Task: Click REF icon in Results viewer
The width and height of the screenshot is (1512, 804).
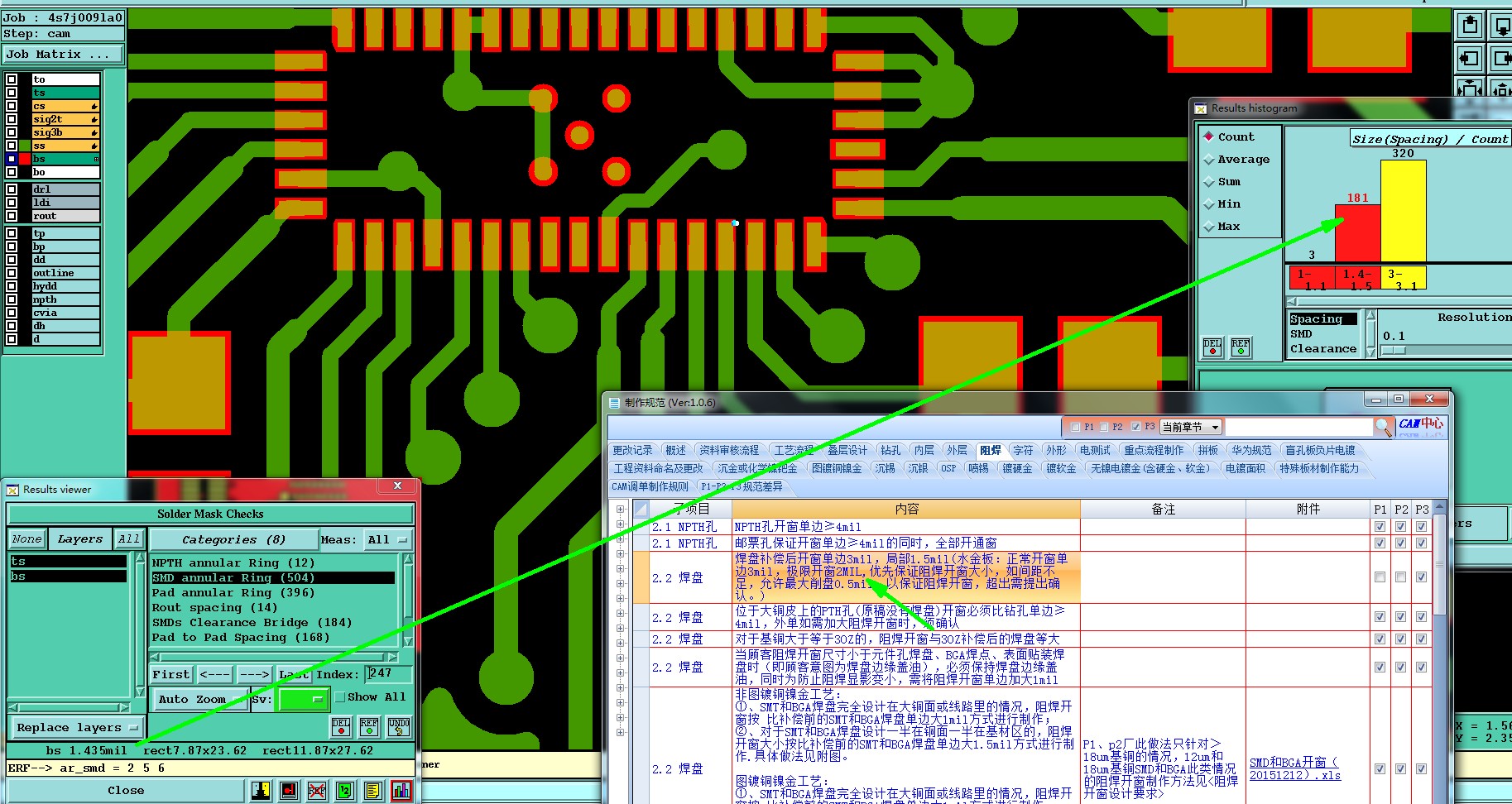Action: (x=369, y=726)
